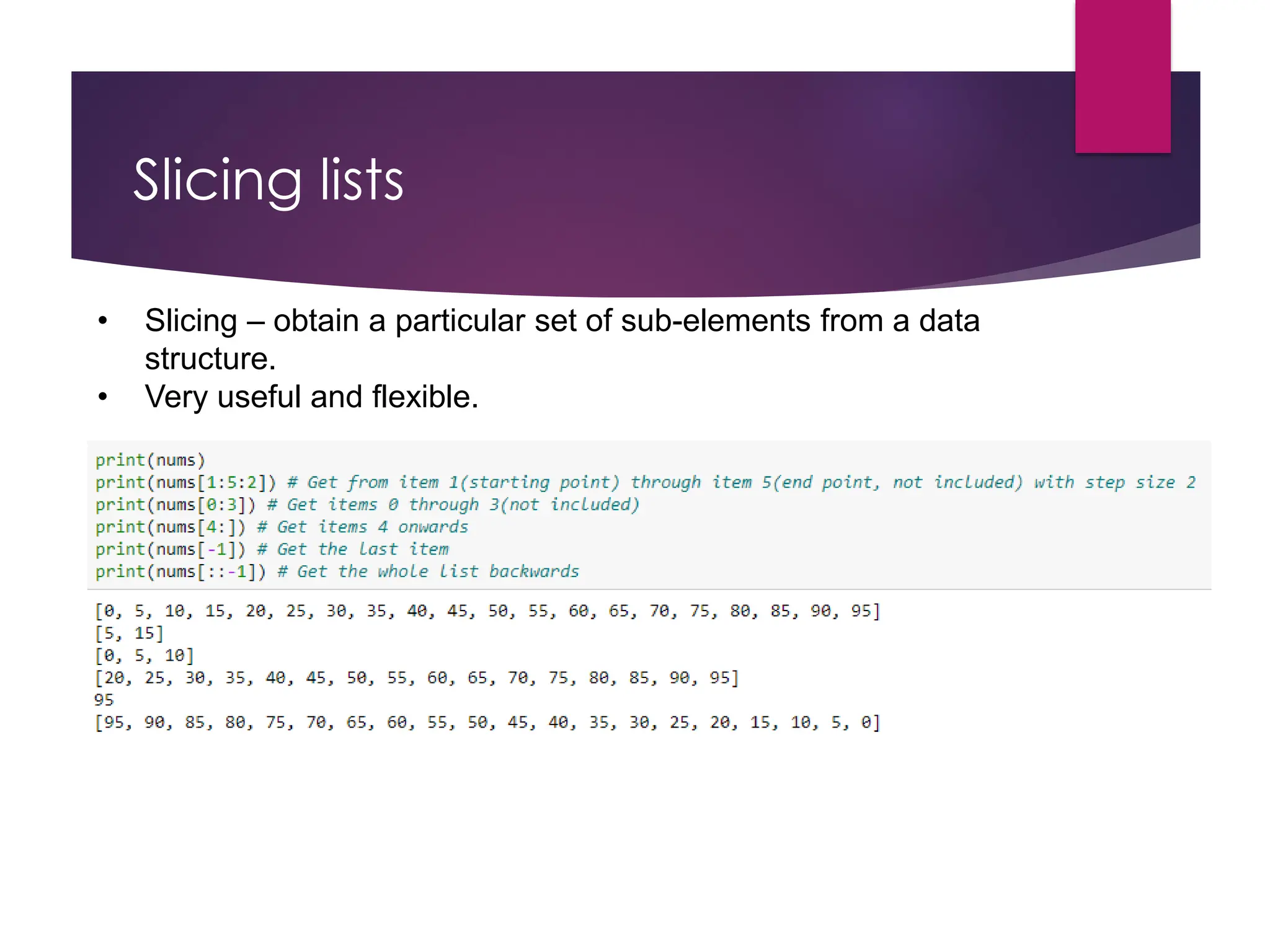Click the first bullet about Slicing definition
Viewport: 1270px width, 952px height.
coord(561,339)
